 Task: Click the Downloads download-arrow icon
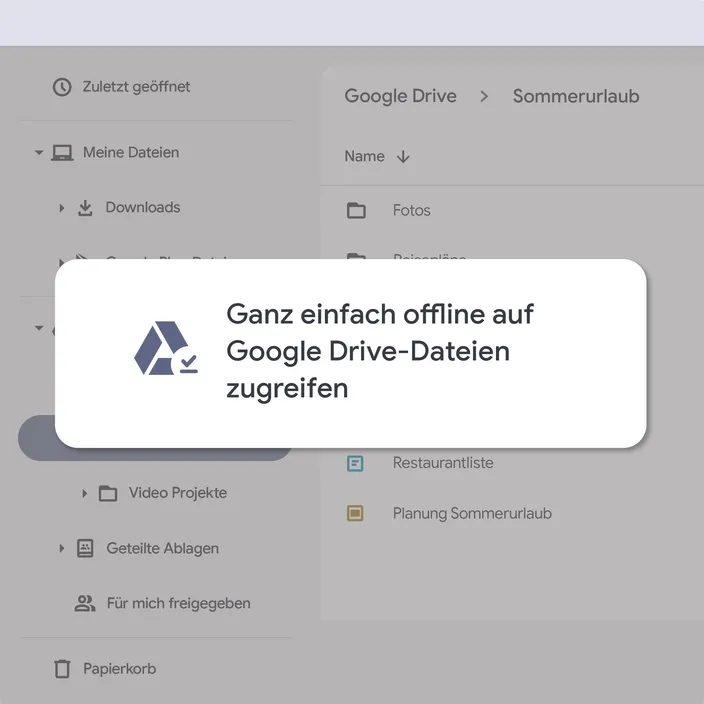pyautogui.click(x=85, y=208)
